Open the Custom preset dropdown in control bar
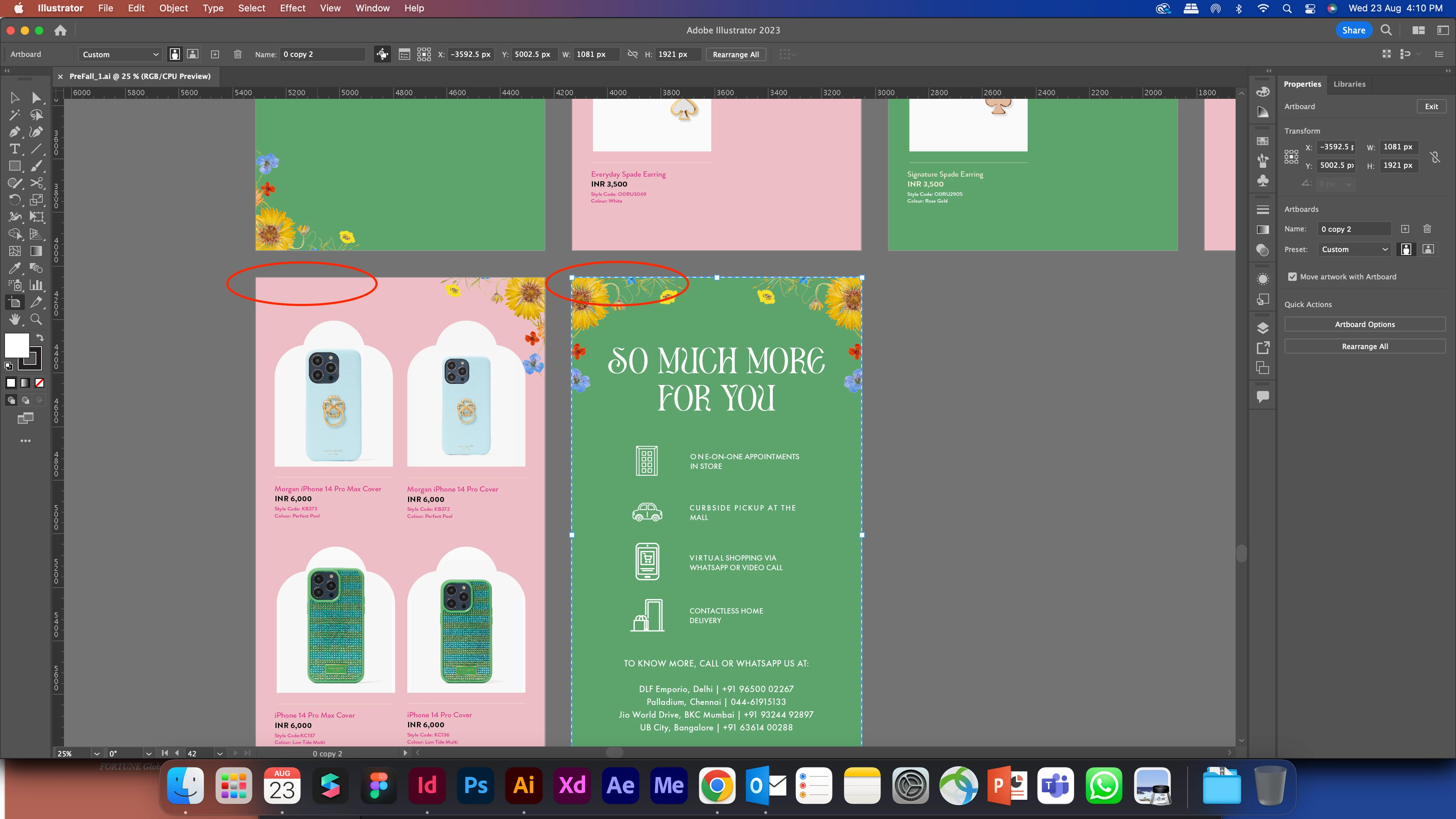Screen dimensions: 1456x819 (x=120, y=54)
